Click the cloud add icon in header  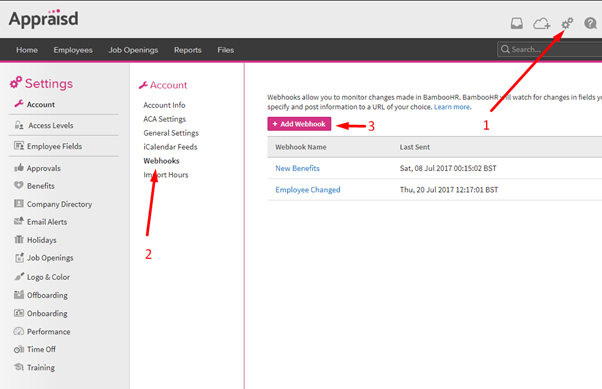tap(542, 24)
